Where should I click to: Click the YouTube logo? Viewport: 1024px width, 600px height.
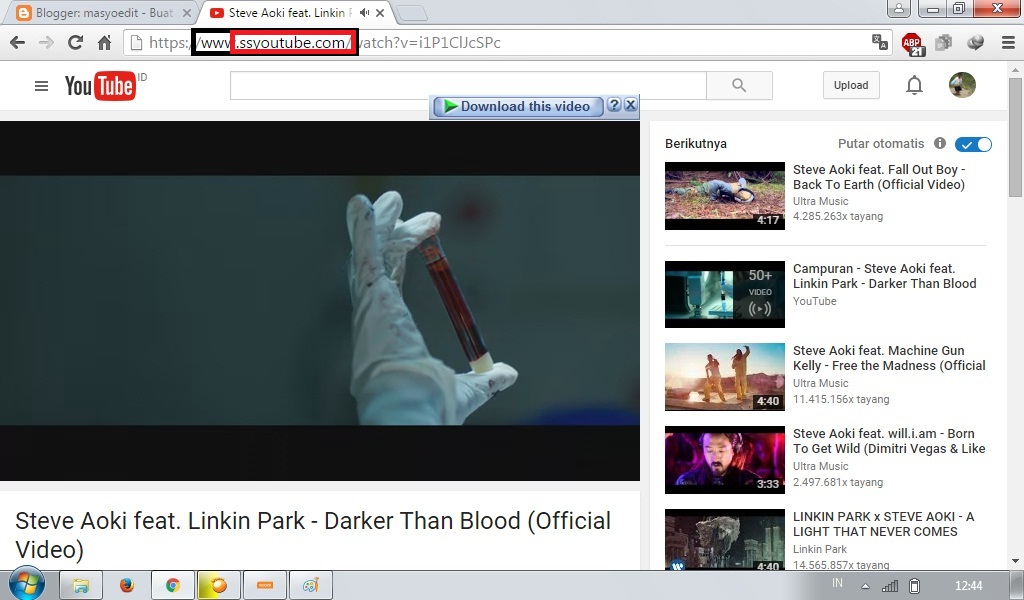click(99, 86)
